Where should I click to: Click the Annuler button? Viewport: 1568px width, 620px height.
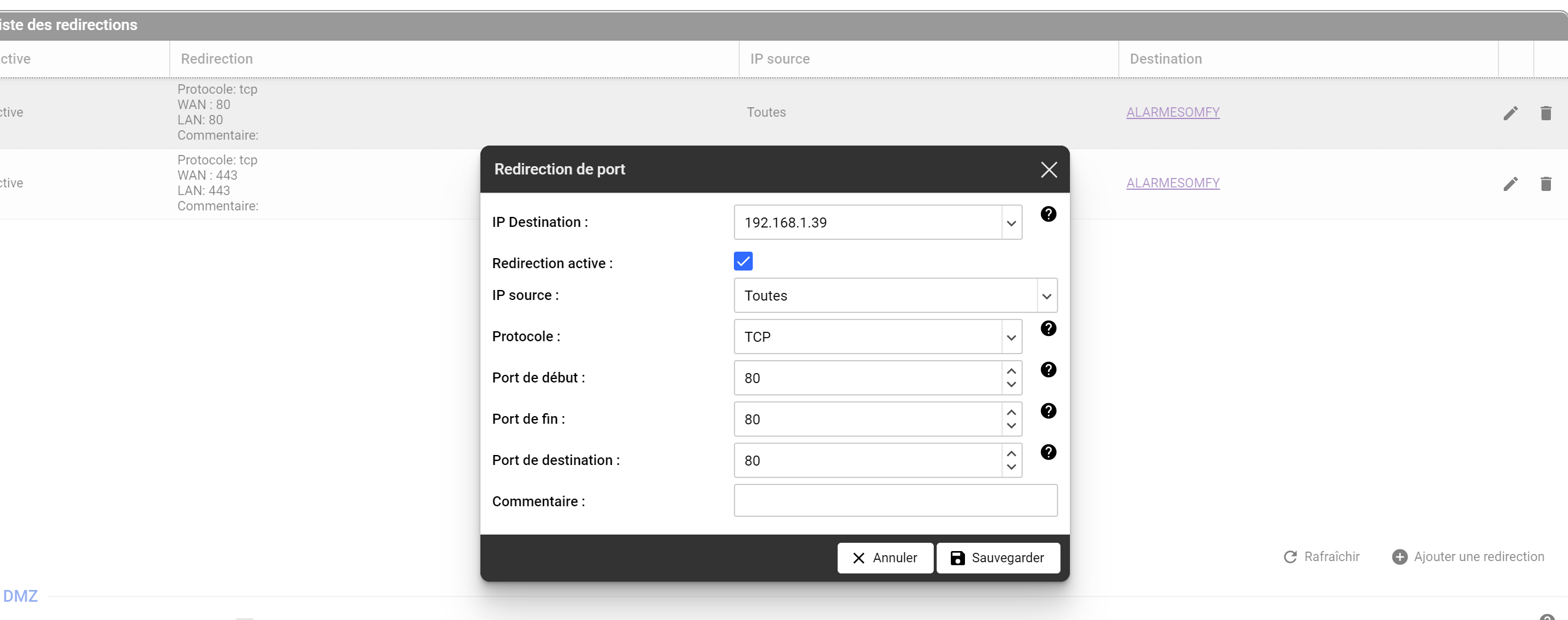pos(885,559)
